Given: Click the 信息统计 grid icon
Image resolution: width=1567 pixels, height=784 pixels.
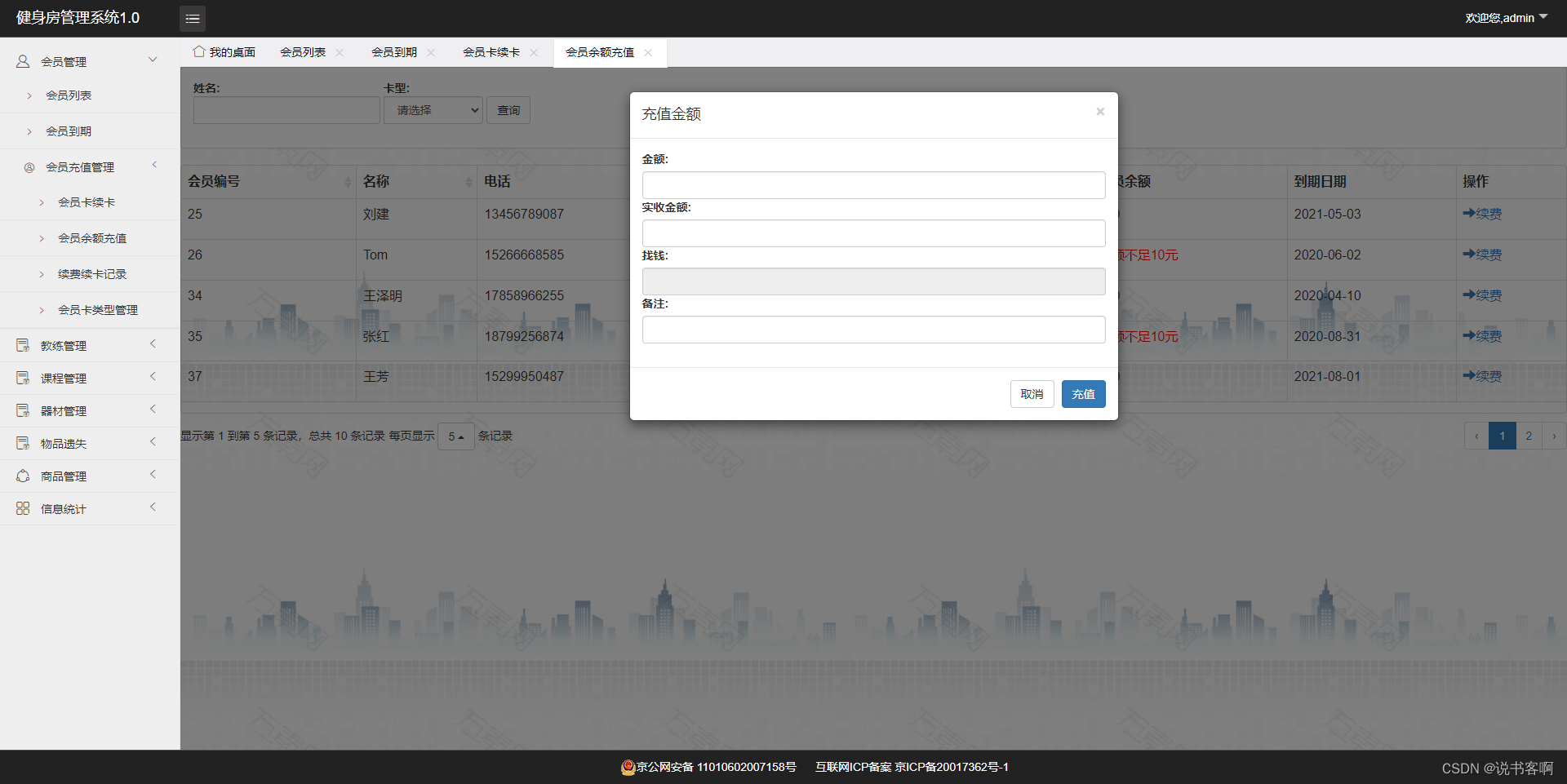Looking at the screenshot, I should pos(23,509).
